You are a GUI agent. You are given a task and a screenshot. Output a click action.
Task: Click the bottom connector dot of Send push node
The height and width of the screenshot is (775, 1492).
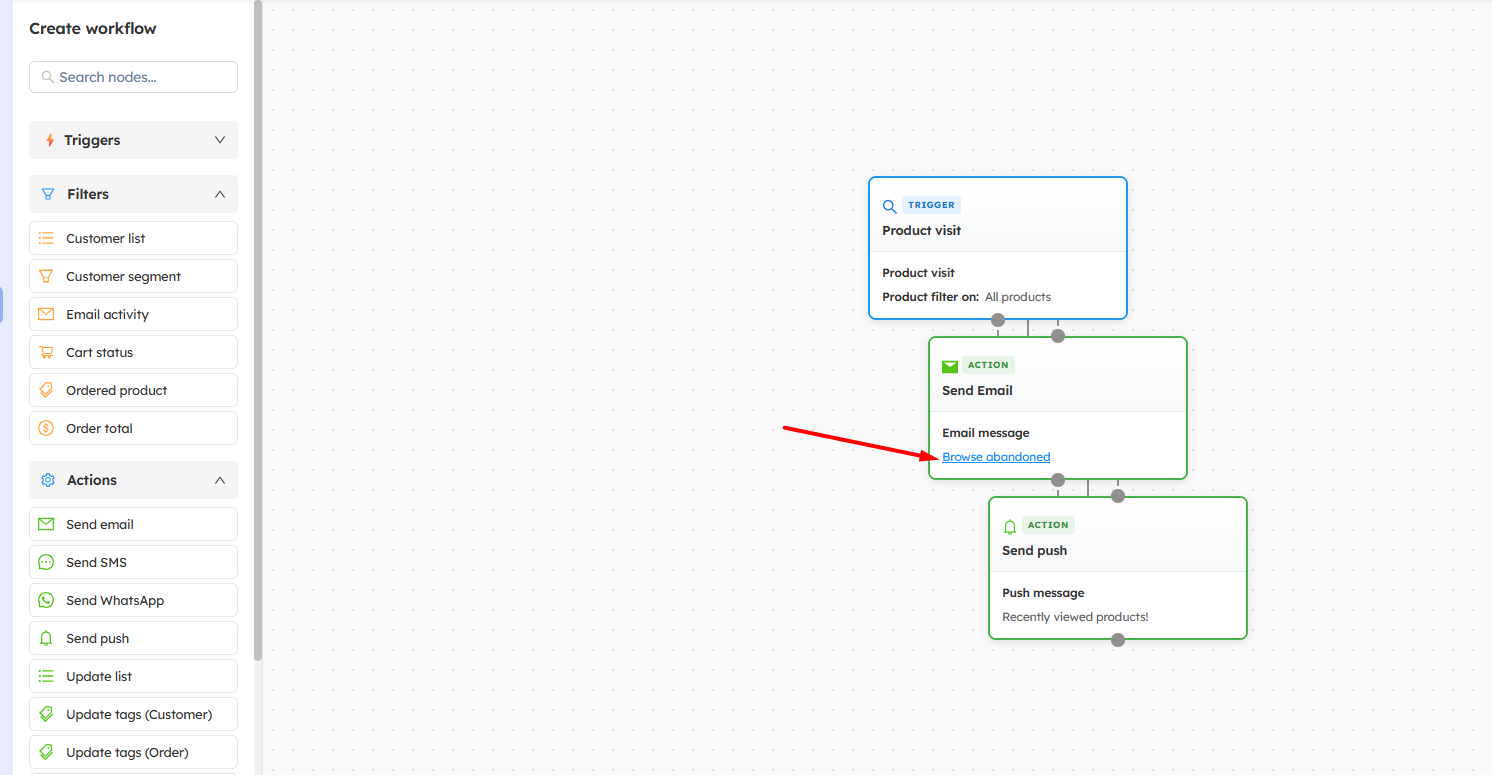pos(1118,640)
